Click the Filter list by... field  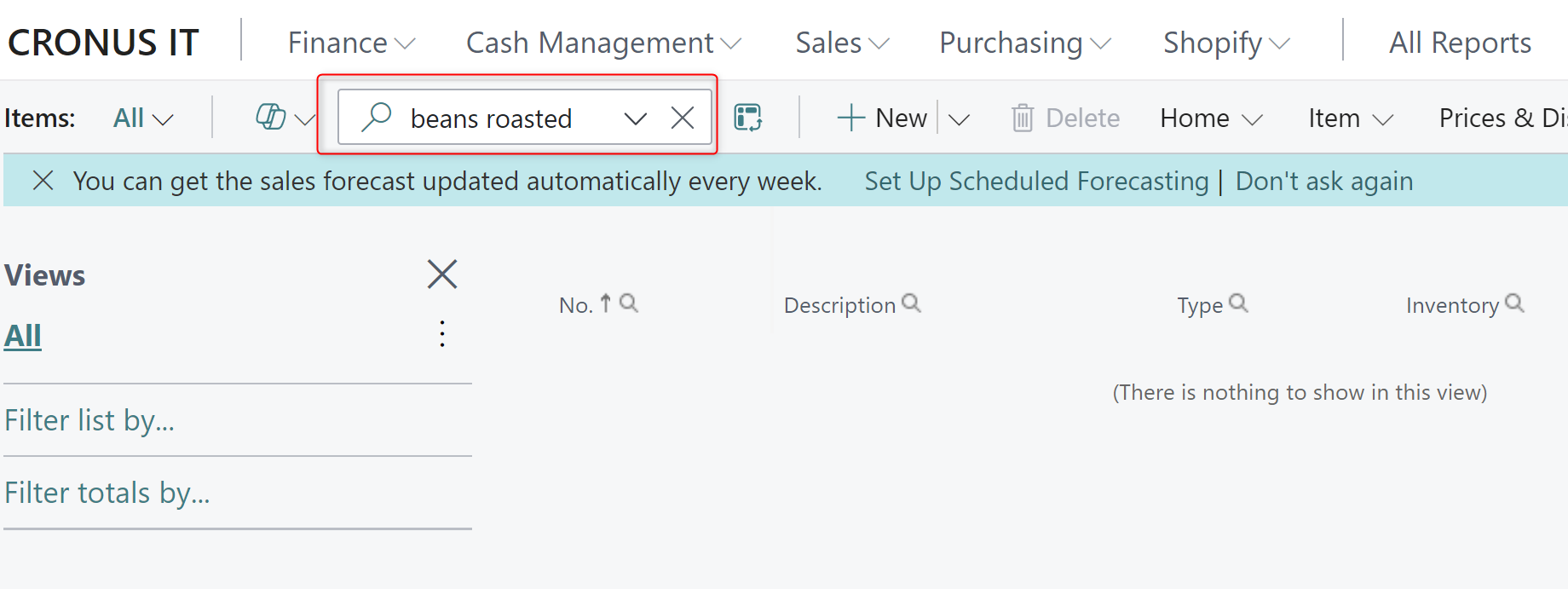(89, 420)
